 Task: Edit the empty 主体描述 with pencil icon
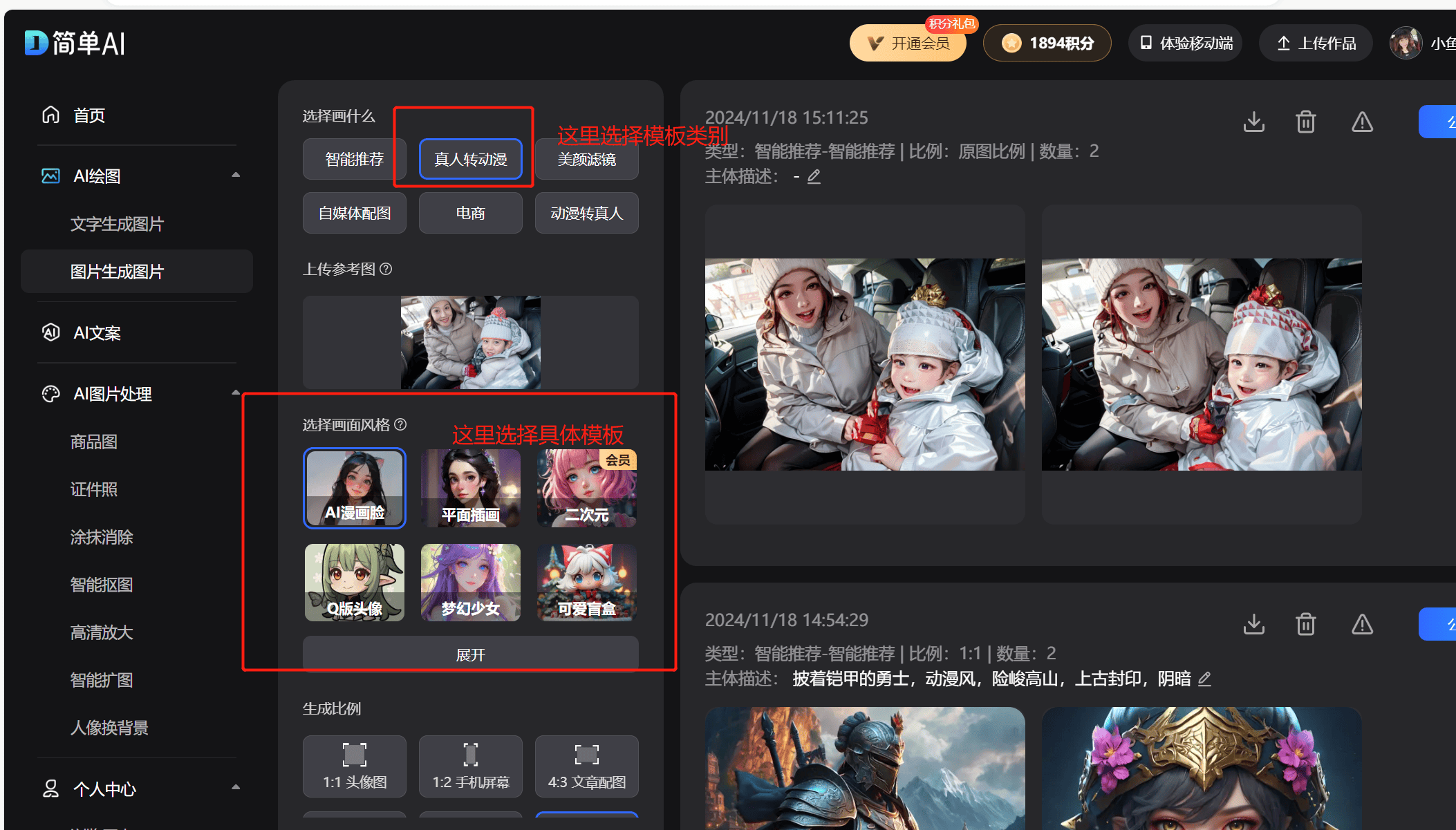[814, 177]
